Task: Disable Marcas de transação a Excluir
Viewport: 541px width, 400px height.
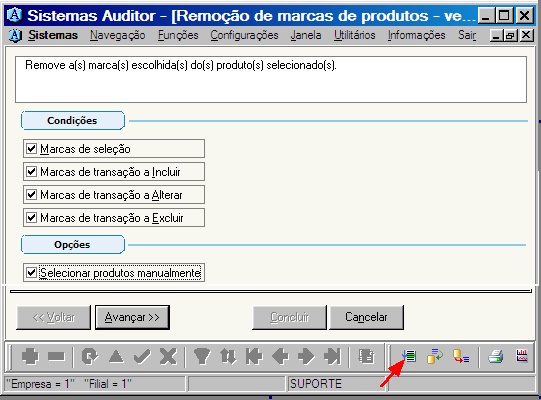Action: click(31, 218)
